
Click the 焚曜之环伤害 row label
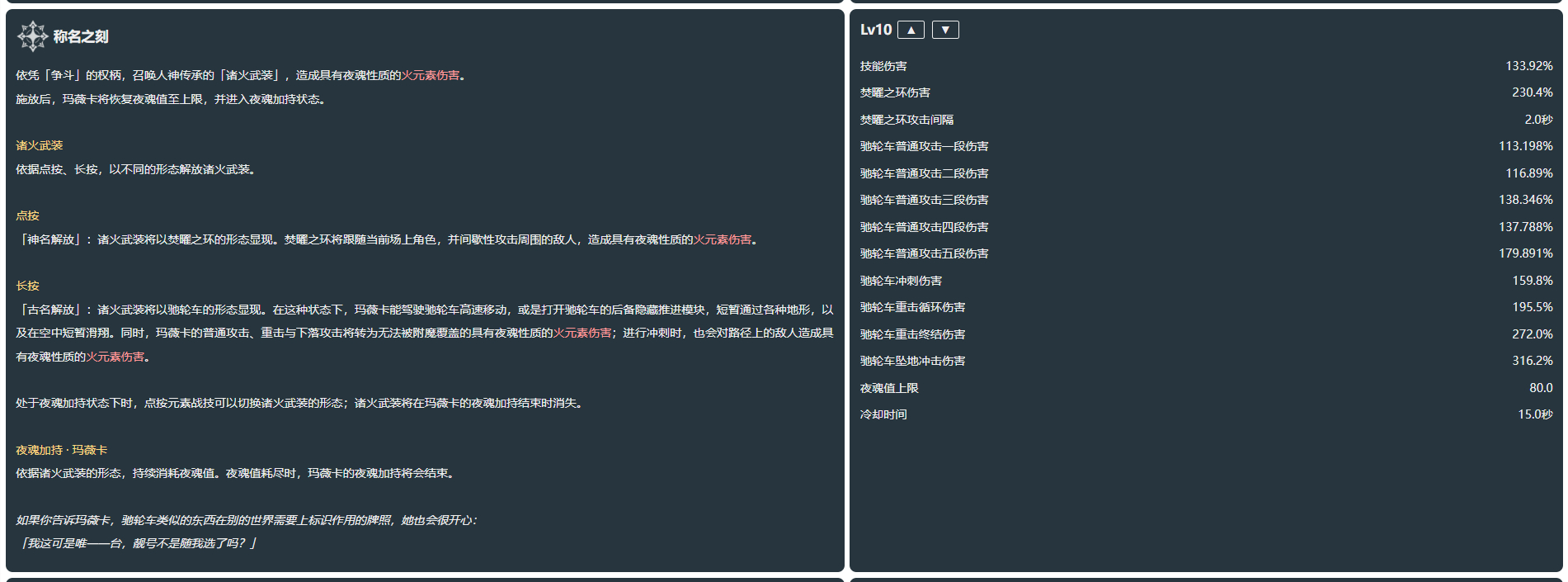(895, 92)
